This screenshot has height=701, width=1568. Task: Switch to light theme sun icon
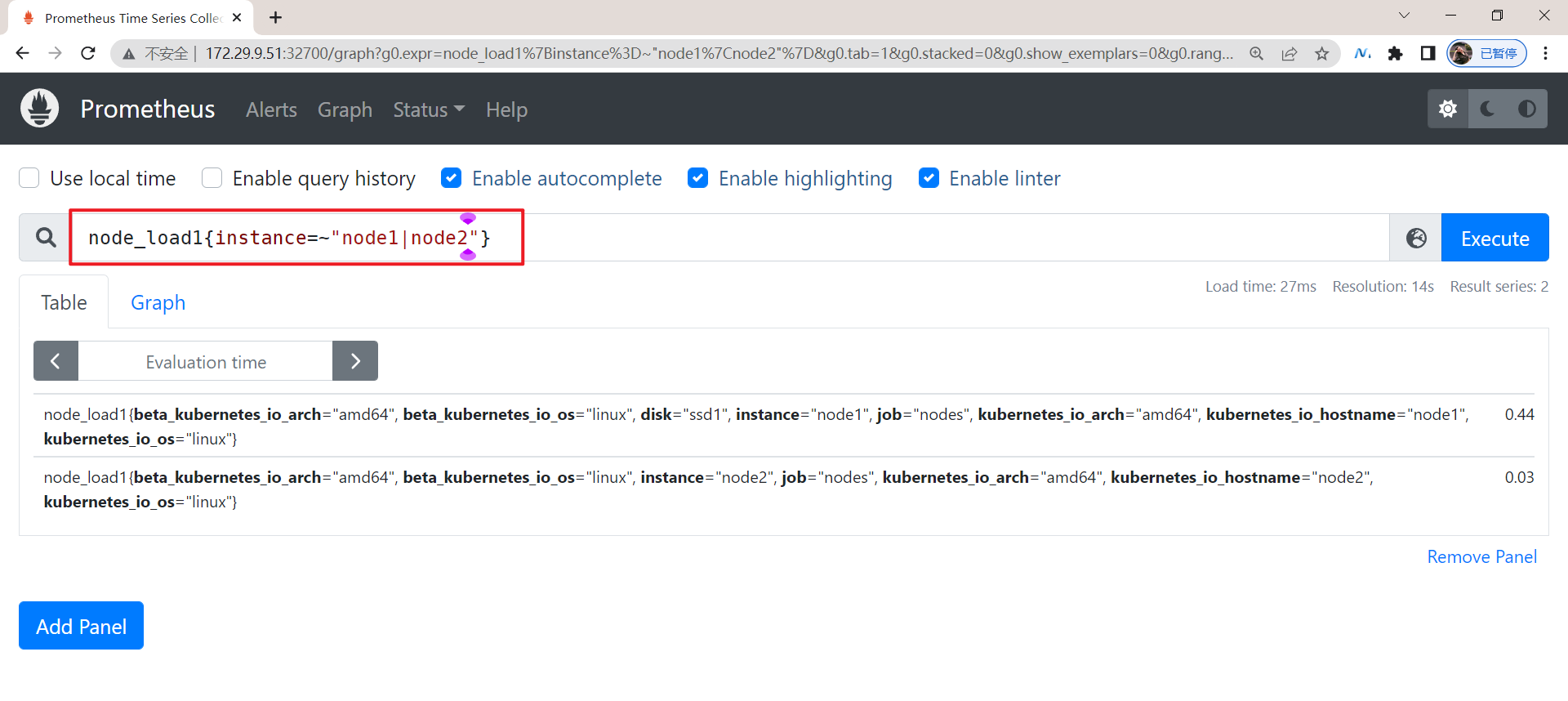[x=1448, y=109]
